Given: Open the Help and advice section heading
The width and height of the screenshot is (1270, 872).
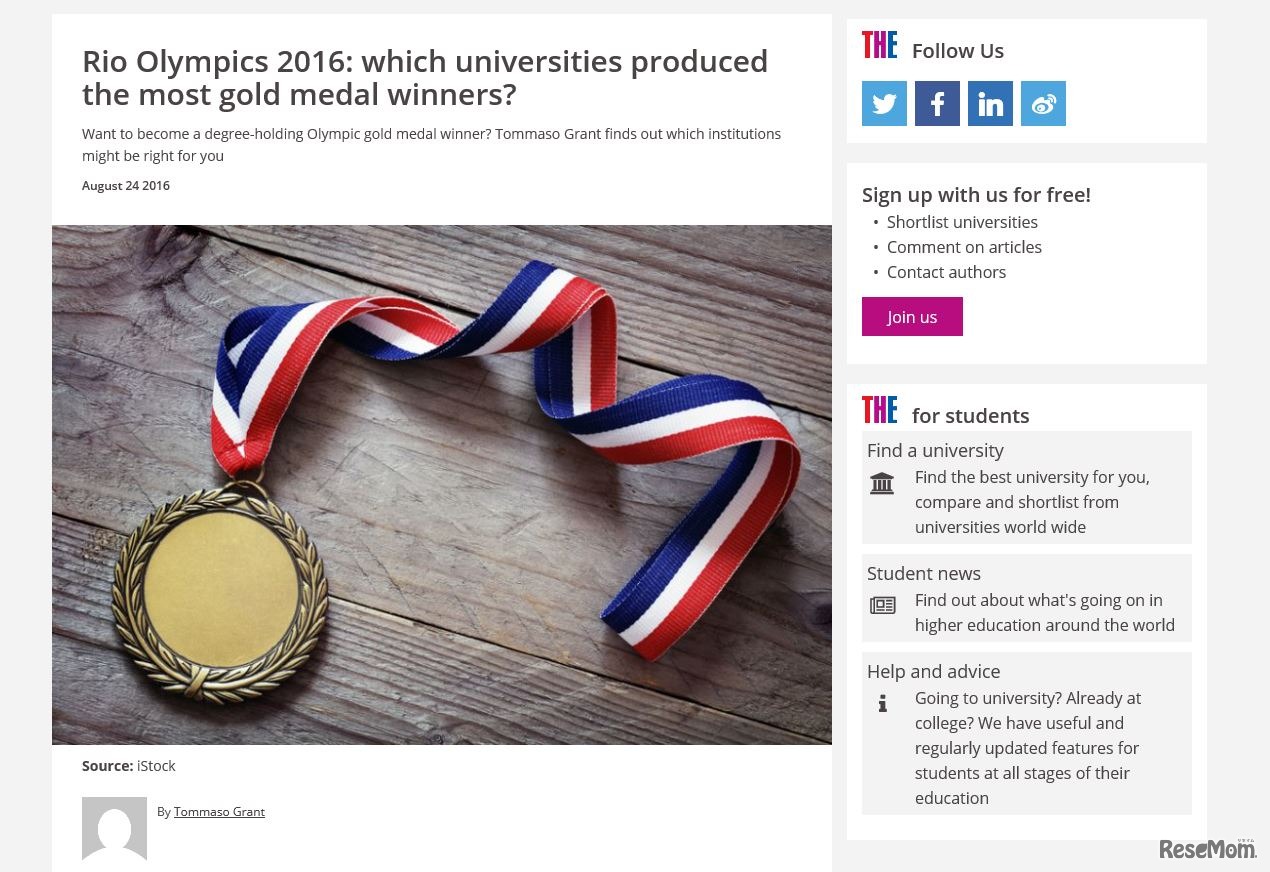Looking at the screenshot, I should click(933, 671).
